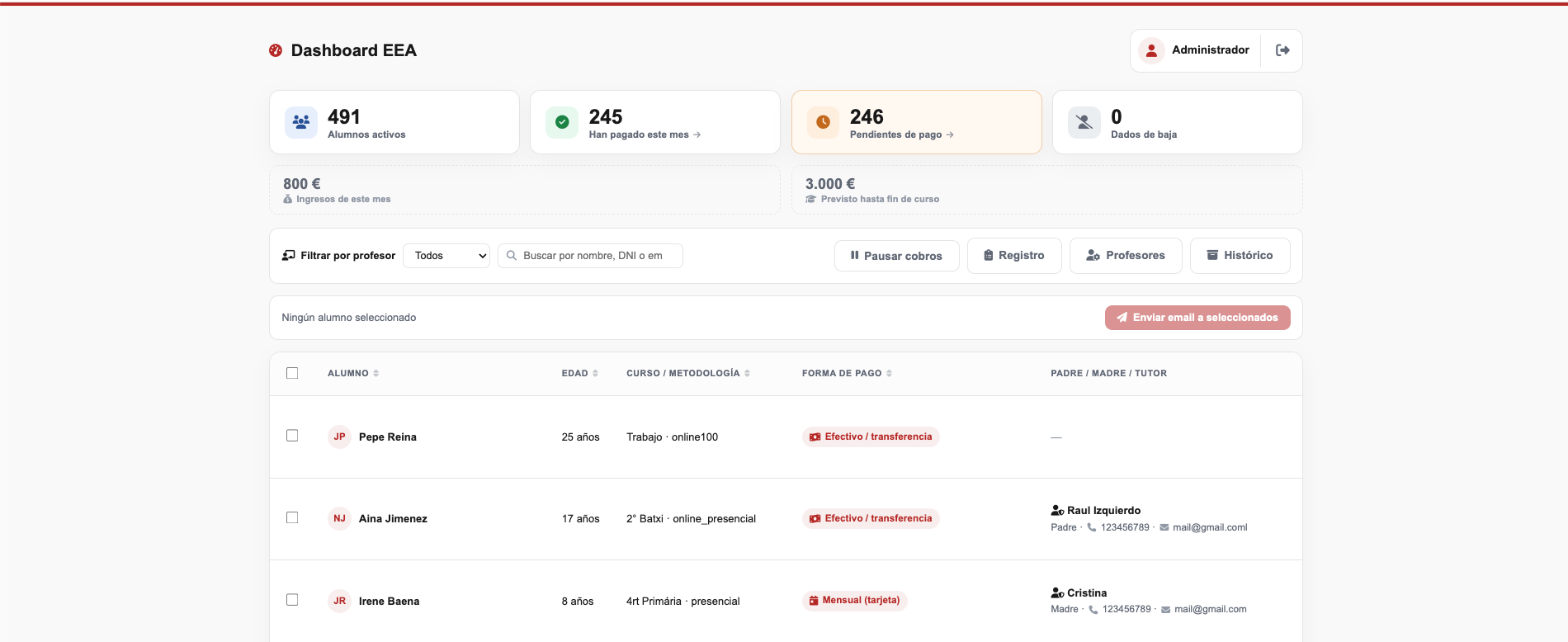The image size is (1568, 642).
Task: Click the orange clock icon for pending payments
Action: tap(823, 122)
